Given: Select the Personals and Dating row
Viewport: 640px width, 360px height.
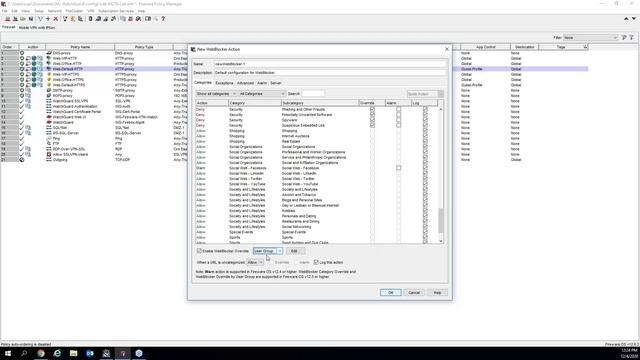Looking at the screenshot, I should point(317,216).
